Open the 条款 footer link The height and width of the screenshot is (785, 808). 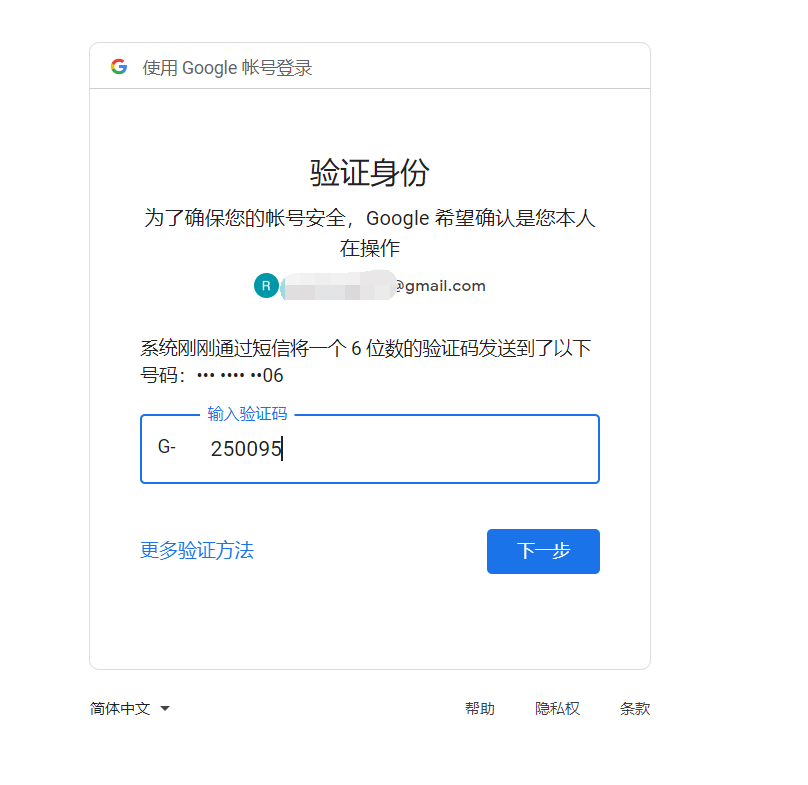[634, 709]
